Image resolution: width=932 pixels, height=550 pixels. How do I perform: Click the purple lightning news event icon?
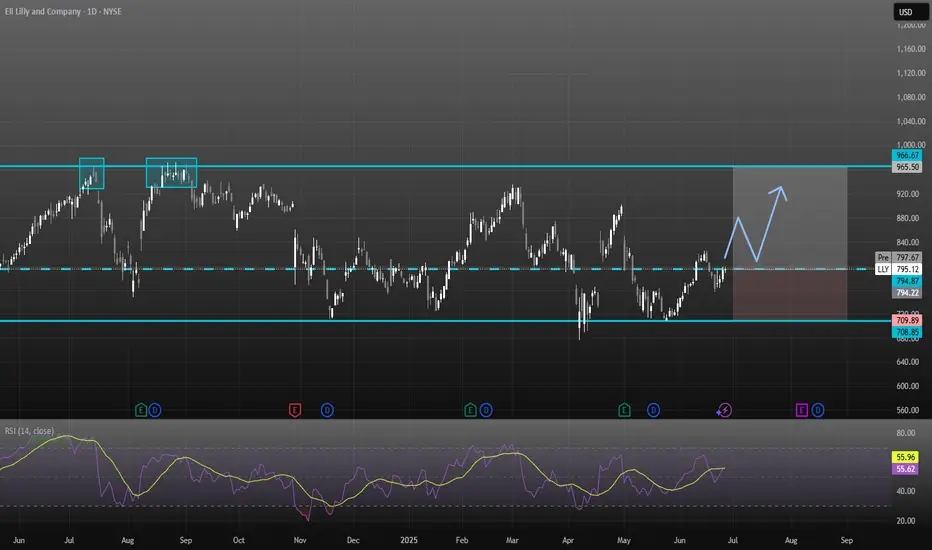[724, 410]
